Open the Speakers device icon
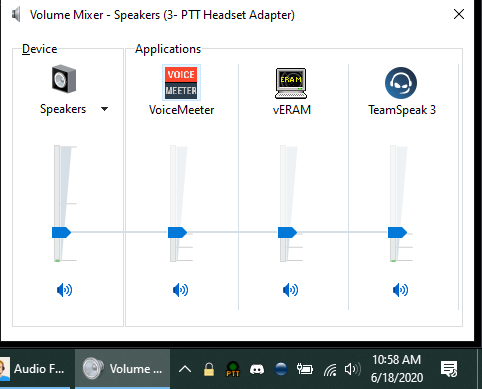 [x=64, y=79]
